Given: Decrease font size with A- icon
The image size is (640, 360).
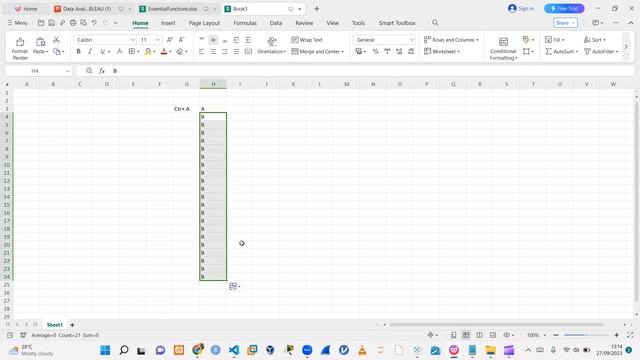Looking at the screenshot, I should [x=182, y=40].
